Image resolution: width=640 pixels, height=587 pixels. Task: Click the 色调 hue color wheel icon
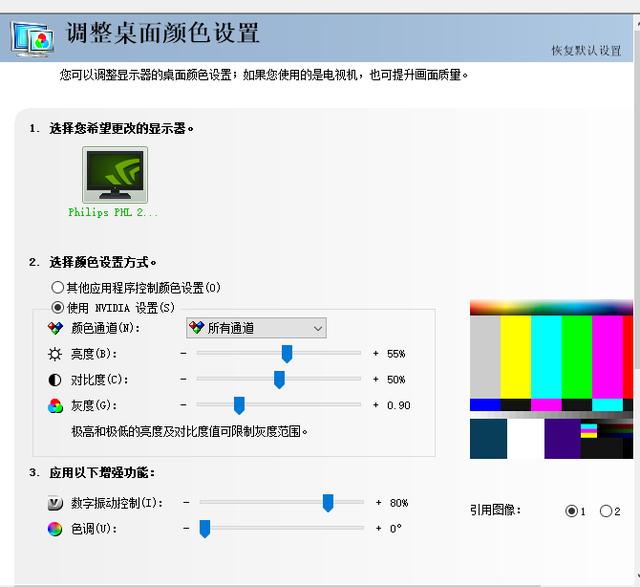(55, 529)
